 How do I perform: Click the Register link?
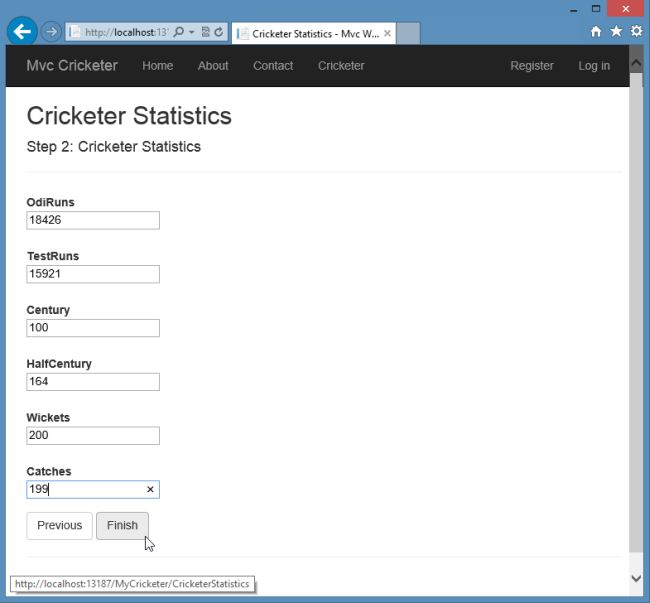[532, 65]
